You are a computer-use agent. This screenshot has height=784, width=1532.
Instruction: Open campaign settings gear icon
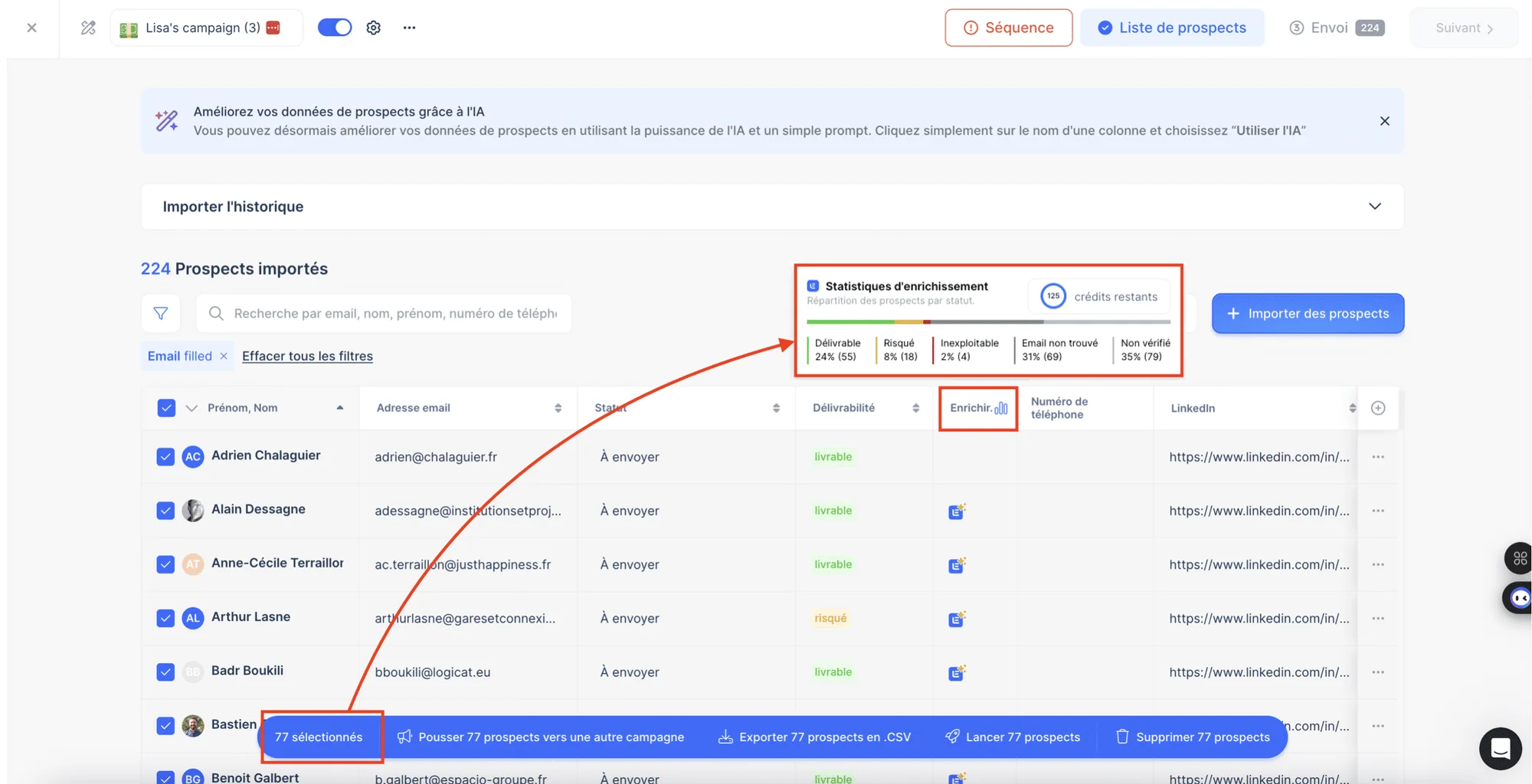373,28
